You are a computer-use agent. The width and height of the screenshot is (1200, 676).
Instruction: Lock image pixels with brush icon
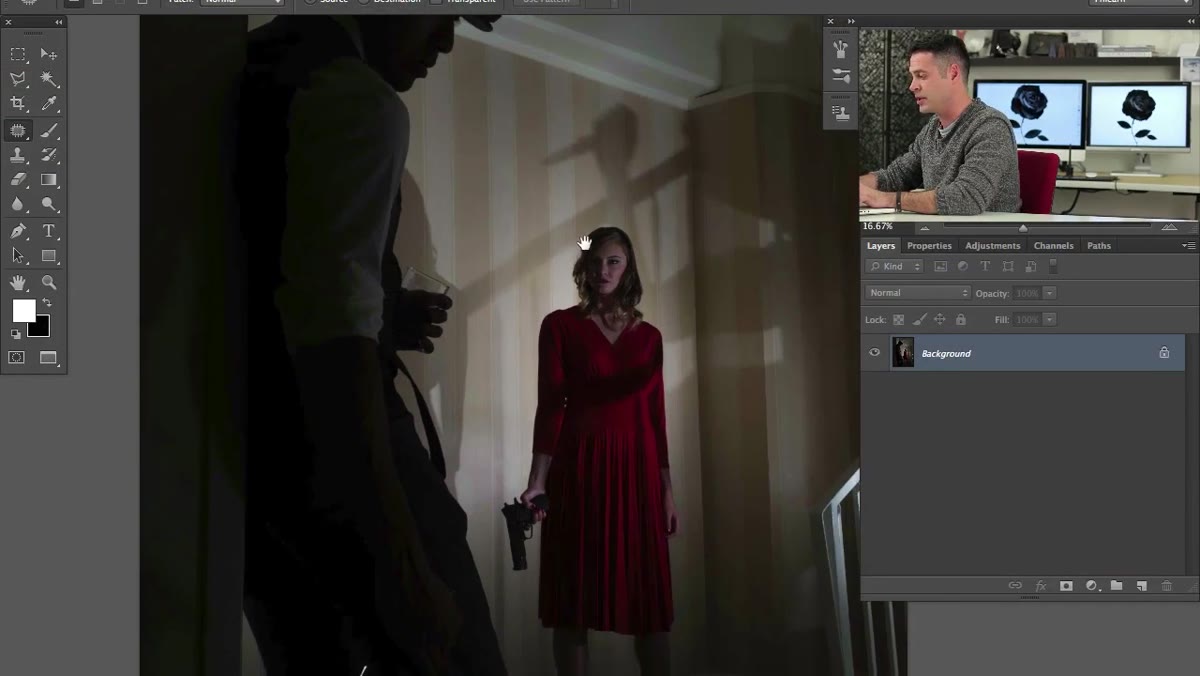pyautogui.click(x=919, y=319)
